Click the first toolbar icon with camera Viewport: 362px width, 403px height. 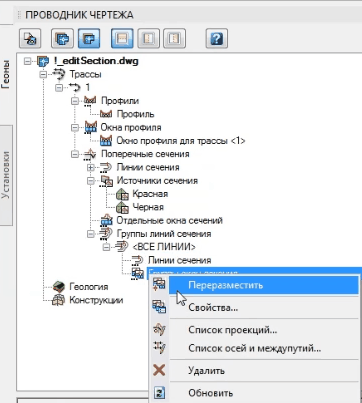(30, 39)
